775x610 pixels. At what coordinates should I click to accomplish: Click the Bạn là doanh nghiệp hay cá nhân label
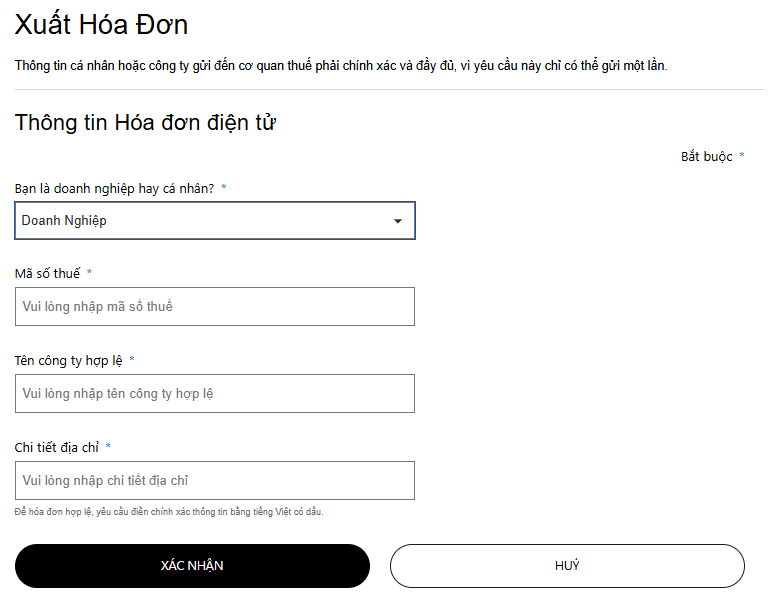[x=114, y=188]
